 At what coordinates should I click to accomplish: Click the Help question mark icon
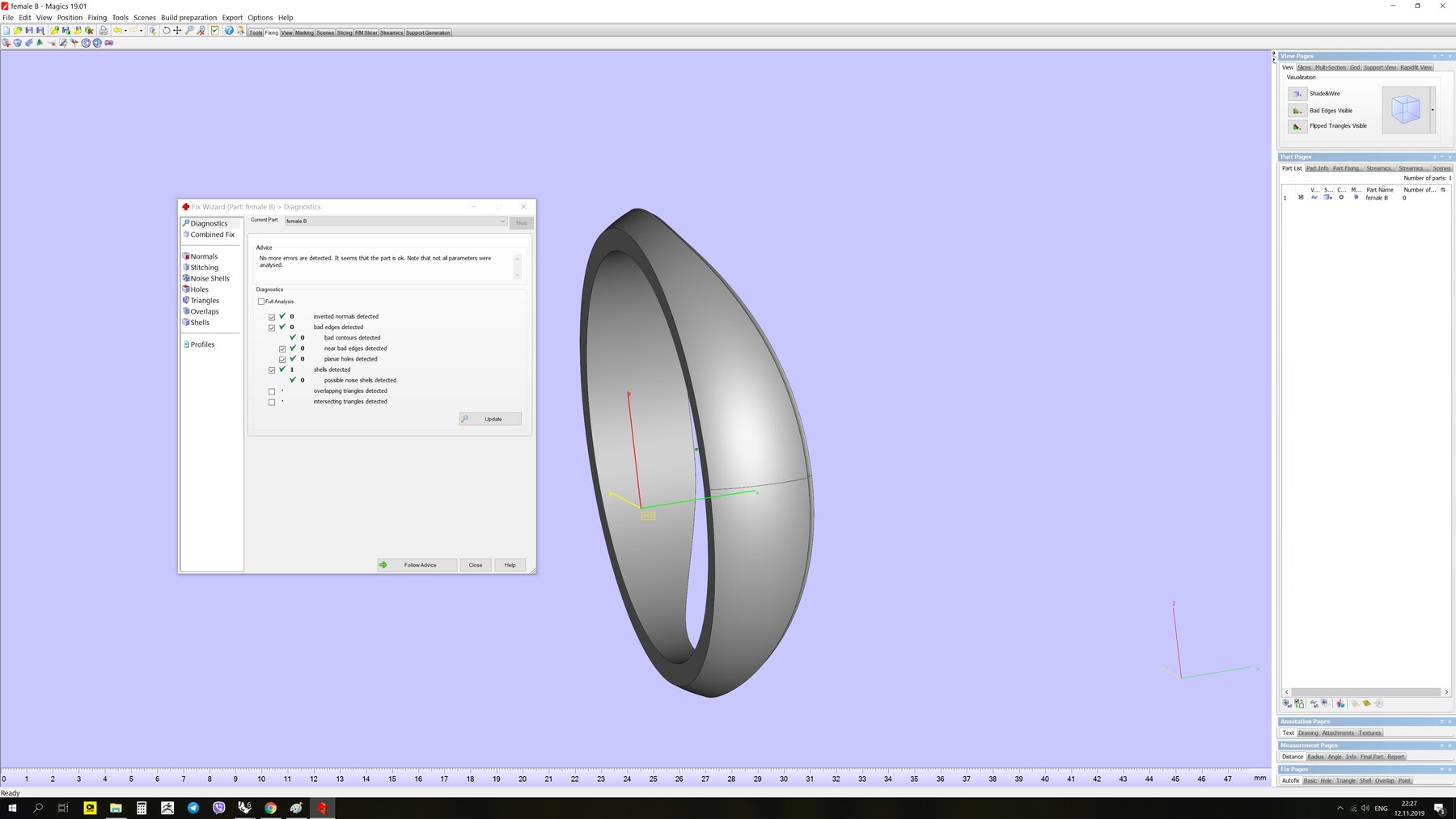[x=229, y=31]
